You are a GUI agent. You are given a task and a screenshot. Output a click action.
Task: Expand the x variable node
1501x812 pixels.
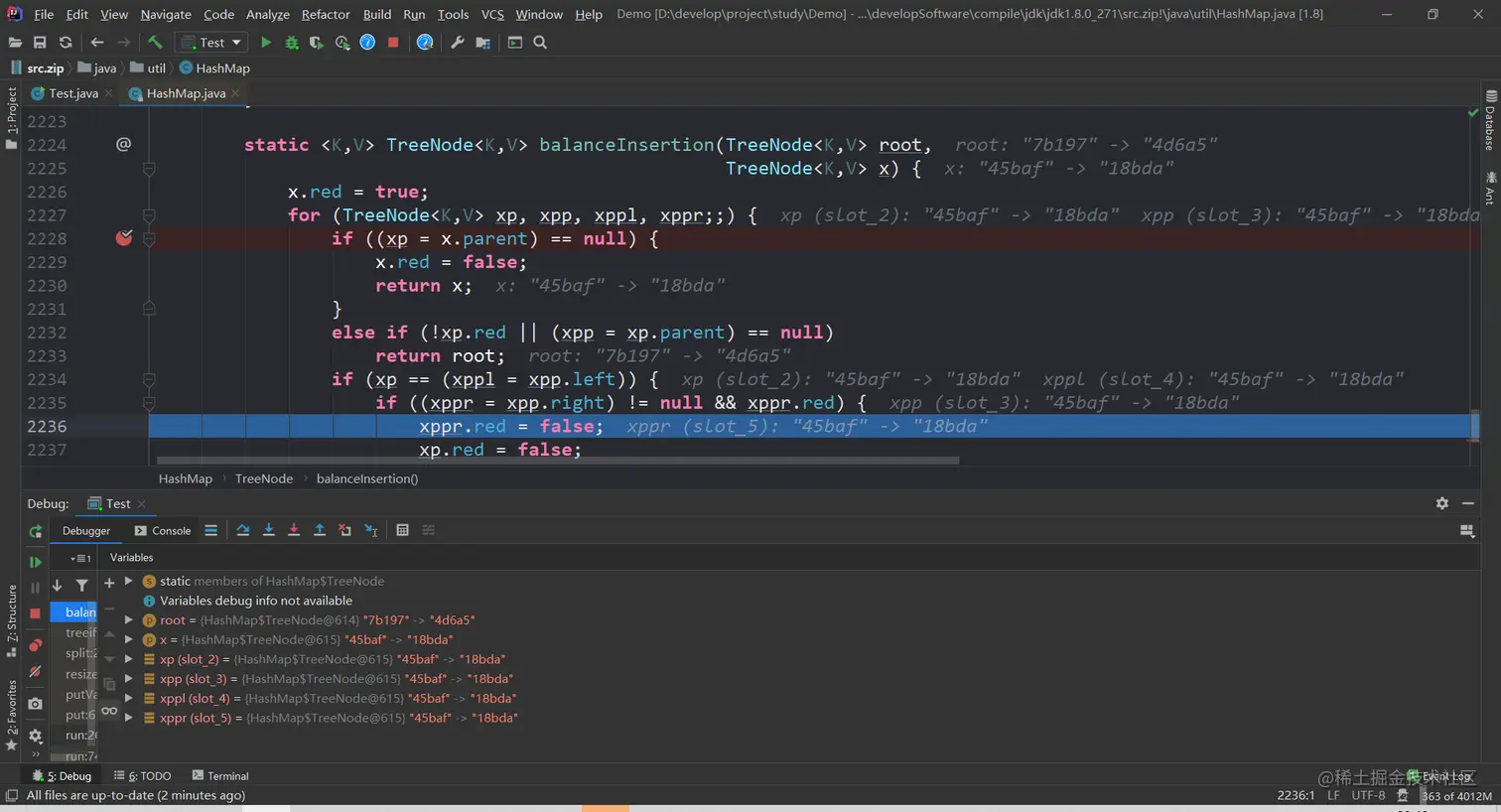tap(129, 639)
